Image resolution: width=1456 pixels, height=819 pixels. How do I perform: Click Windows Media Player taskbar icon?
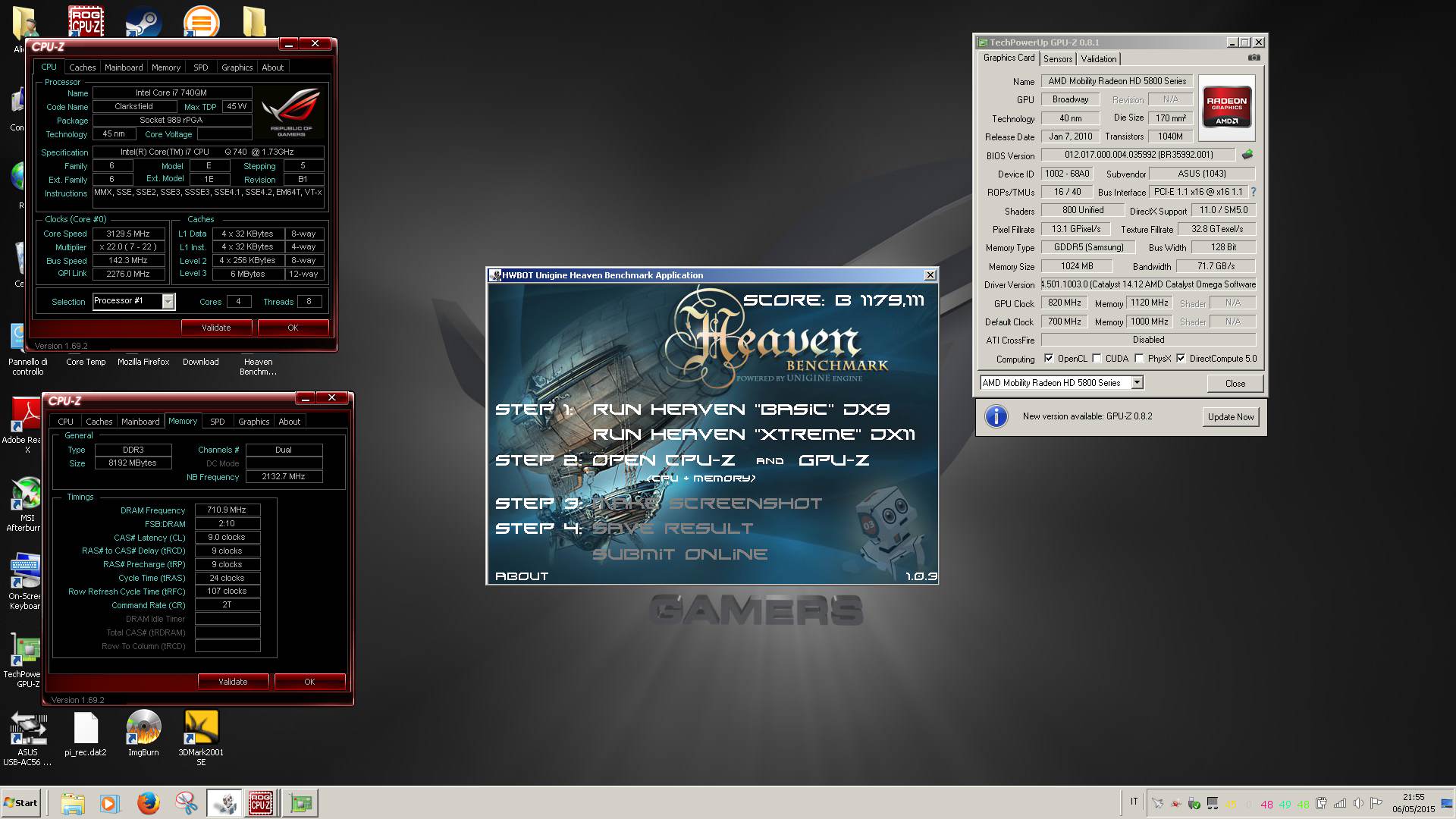(110, 803)
